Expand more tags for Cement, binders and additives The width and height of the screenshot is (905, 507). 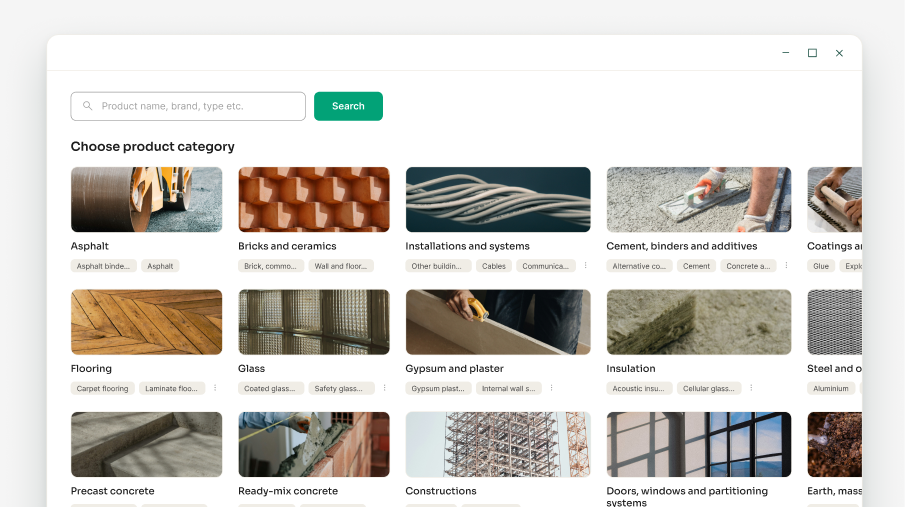(786, 266)
